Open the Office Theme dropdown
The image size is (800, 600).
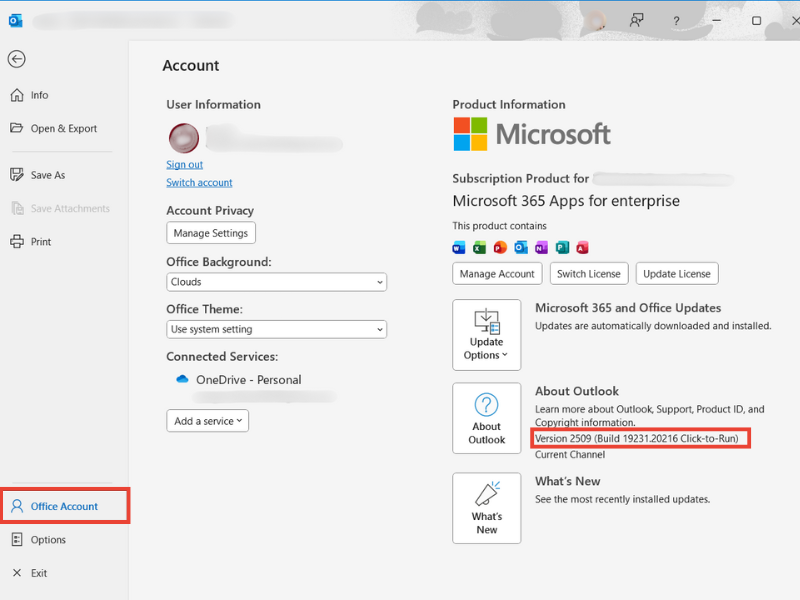[276, 329]
